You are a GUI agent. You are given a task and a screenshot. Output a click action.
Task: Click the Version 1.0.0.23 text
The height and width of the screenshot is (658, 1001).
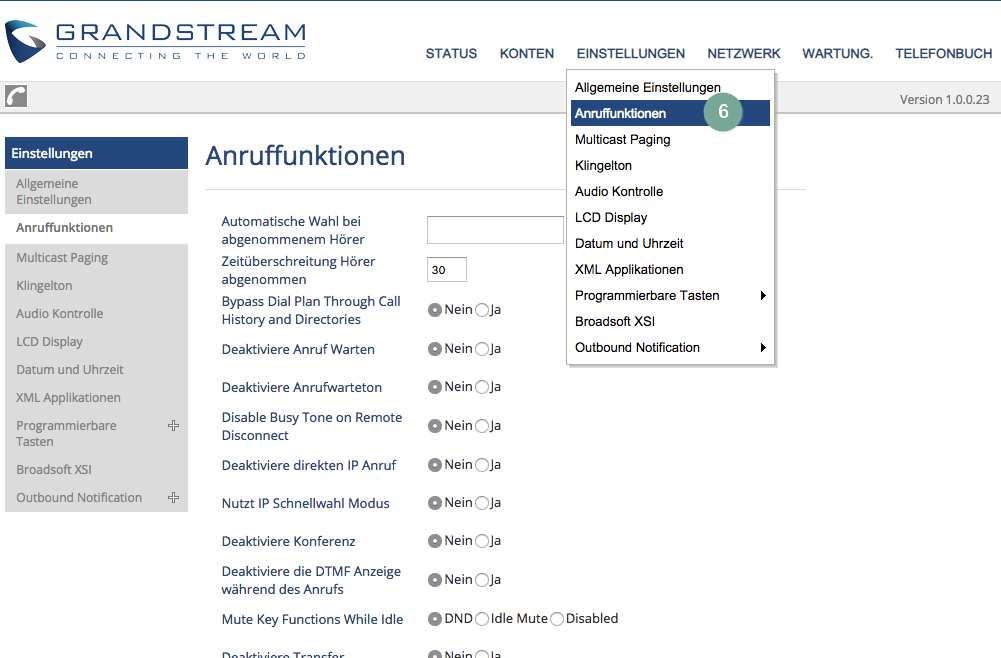tap(944, 100)
